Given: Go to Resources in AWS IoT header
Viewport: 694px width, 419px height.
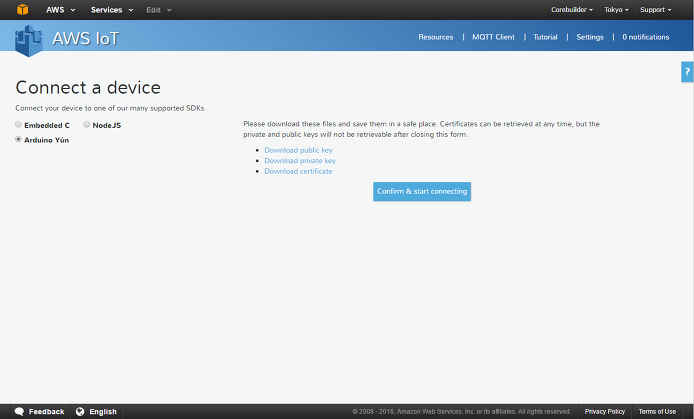Looking at the screenshot, I should point(436,37).
